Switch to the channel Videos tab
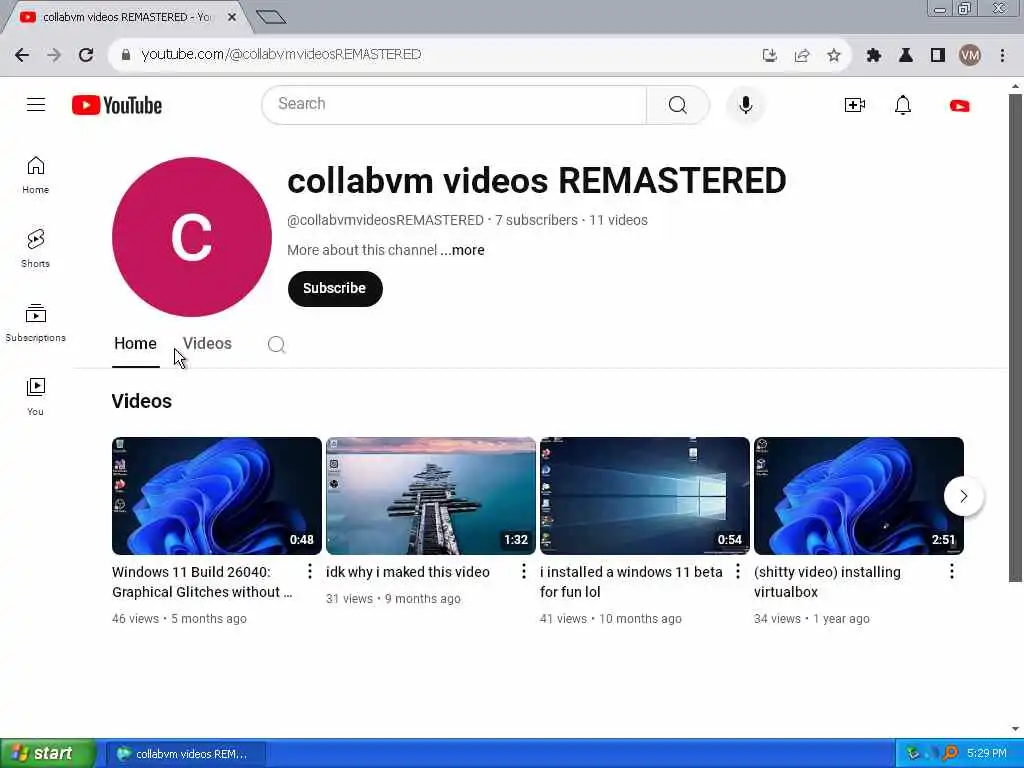The height and width of the screenshot is (768, 1024). click(207, 344)
